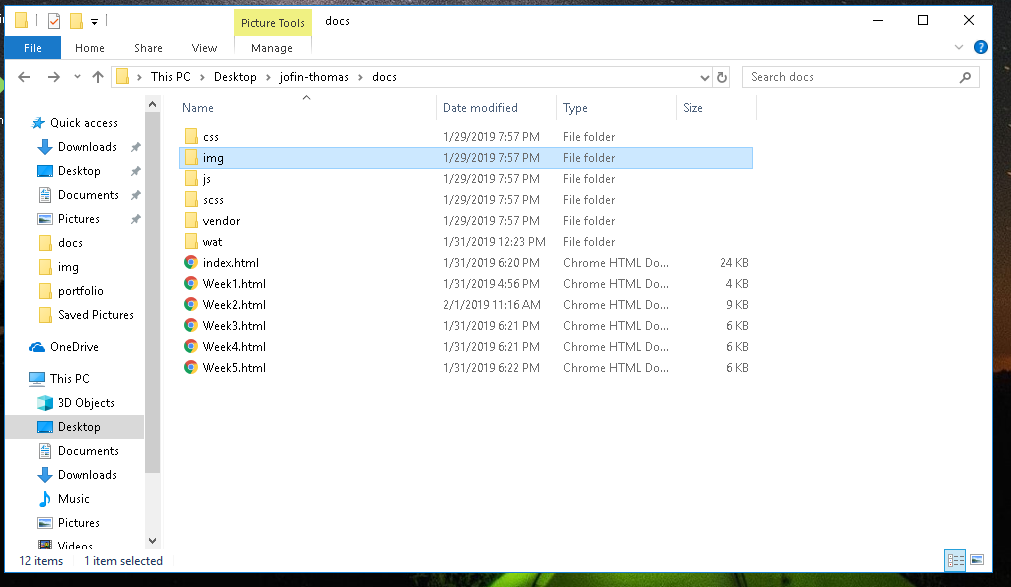Expand the ribbon with the chevron
The width and height of the screenshot is (1011, 587).
point(959,47)
